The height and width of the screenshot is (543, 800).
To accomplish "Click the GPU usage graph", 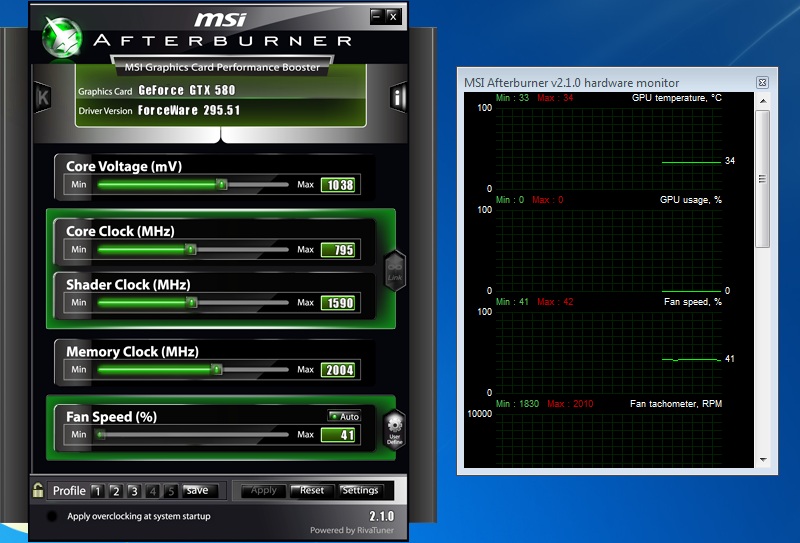I will (x=609, y=250).
